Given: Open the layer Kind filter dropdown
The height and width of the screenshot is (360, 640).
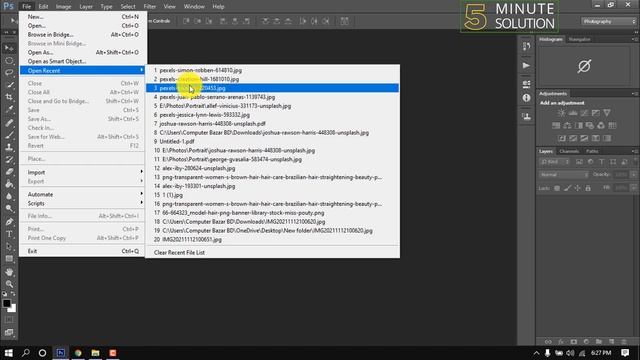Looking at the screenshot, I should pos(554,162).
